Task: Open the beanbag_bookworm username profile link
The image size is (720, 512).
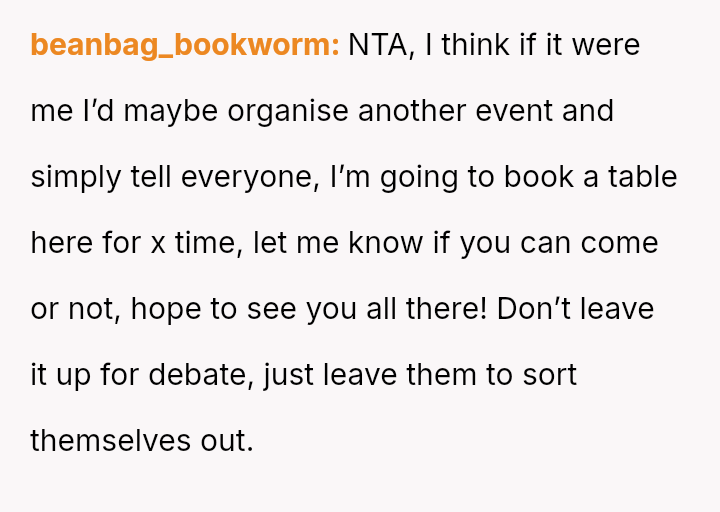Action: click(185, 45)
